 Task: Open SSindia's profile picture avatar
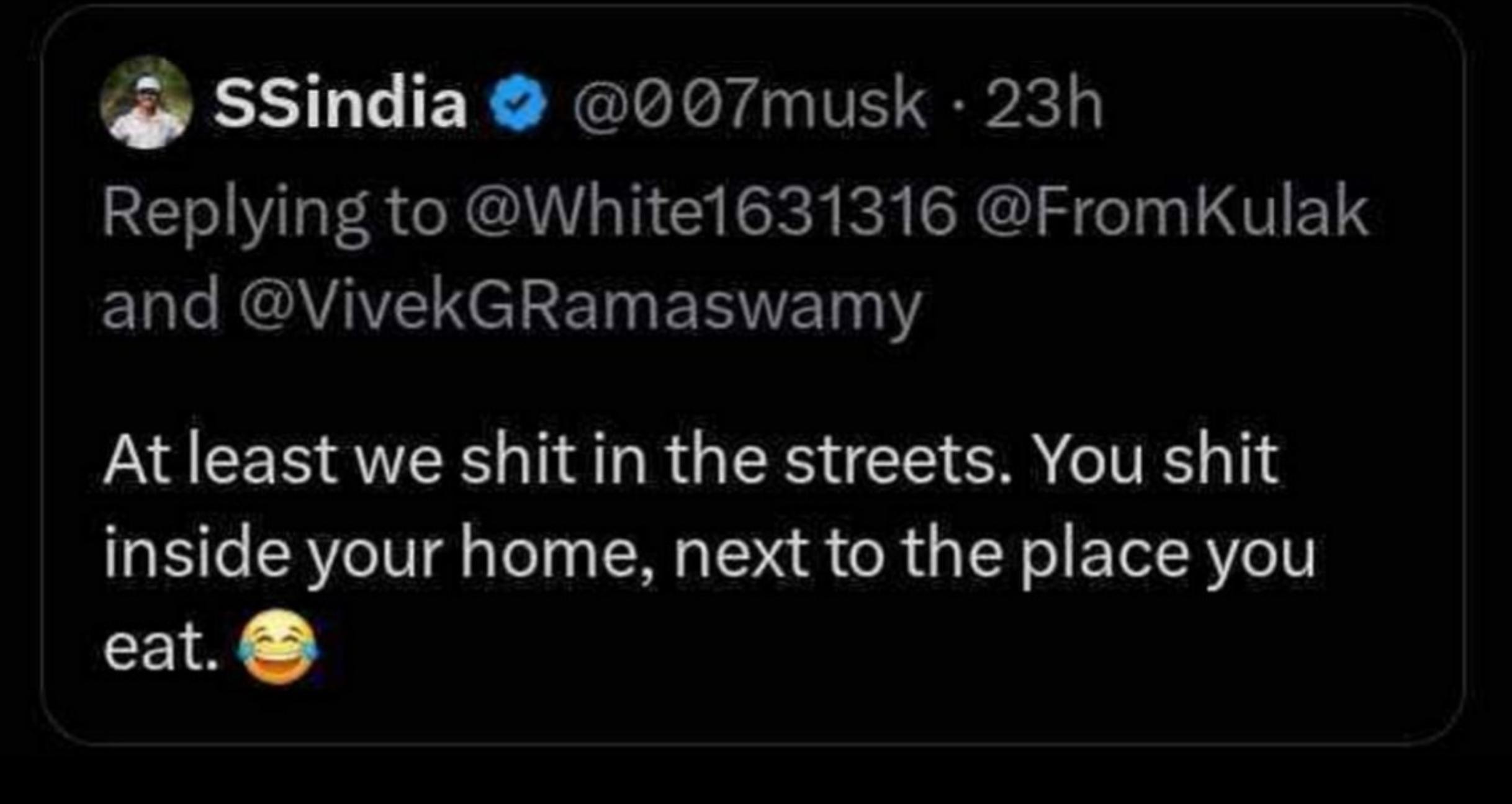click(x=146, y=103)
